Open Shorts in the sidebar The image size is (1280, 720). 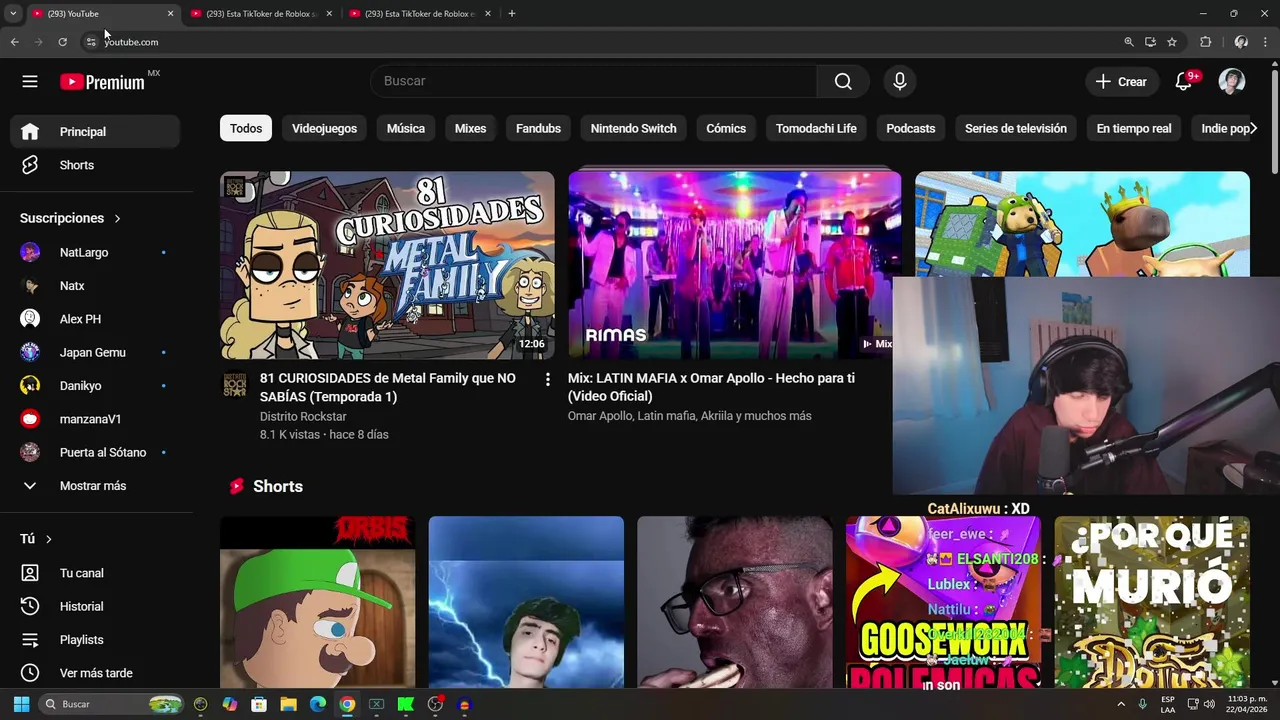point(95,165)
